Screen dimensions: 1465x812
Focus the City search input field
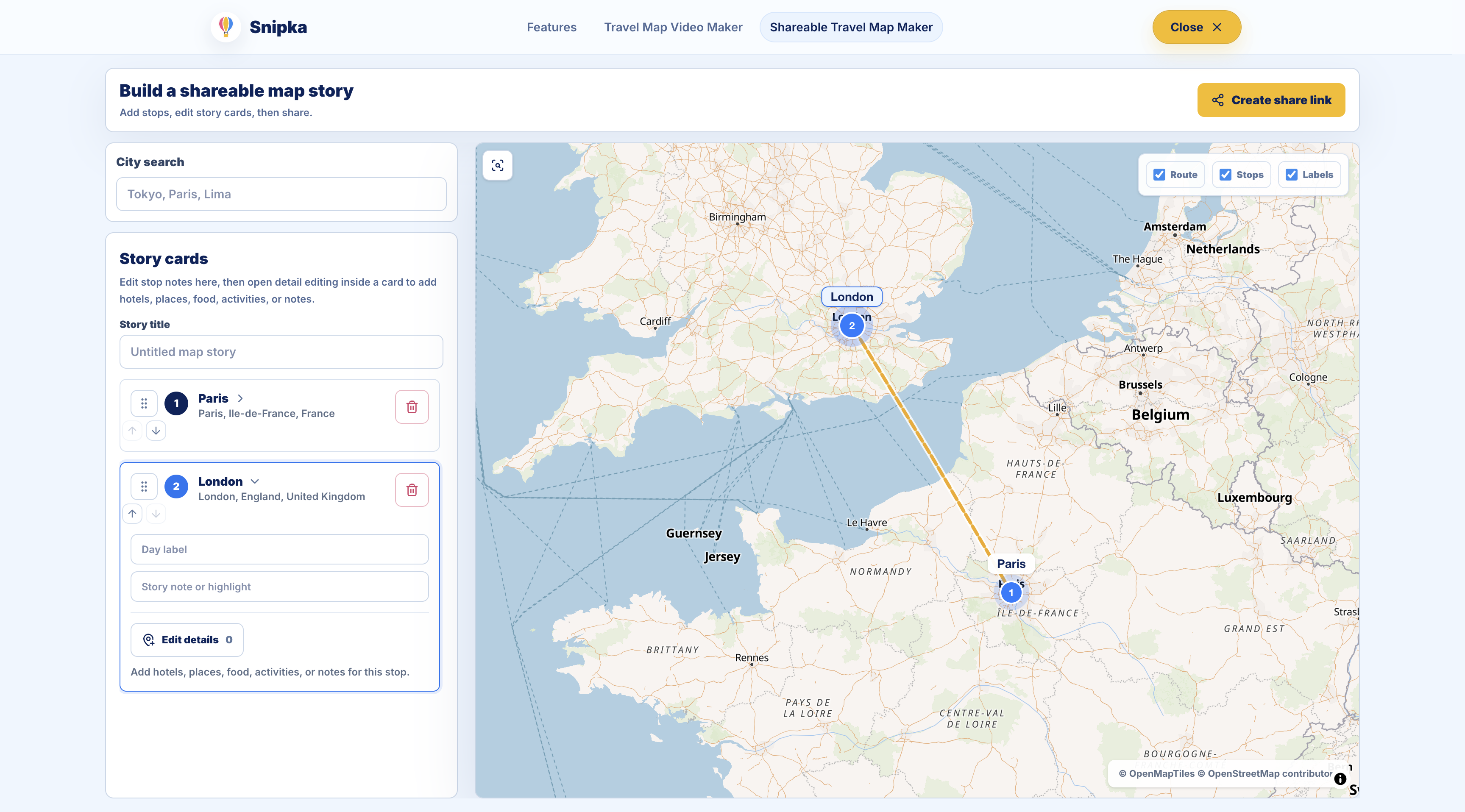(281, 194)
